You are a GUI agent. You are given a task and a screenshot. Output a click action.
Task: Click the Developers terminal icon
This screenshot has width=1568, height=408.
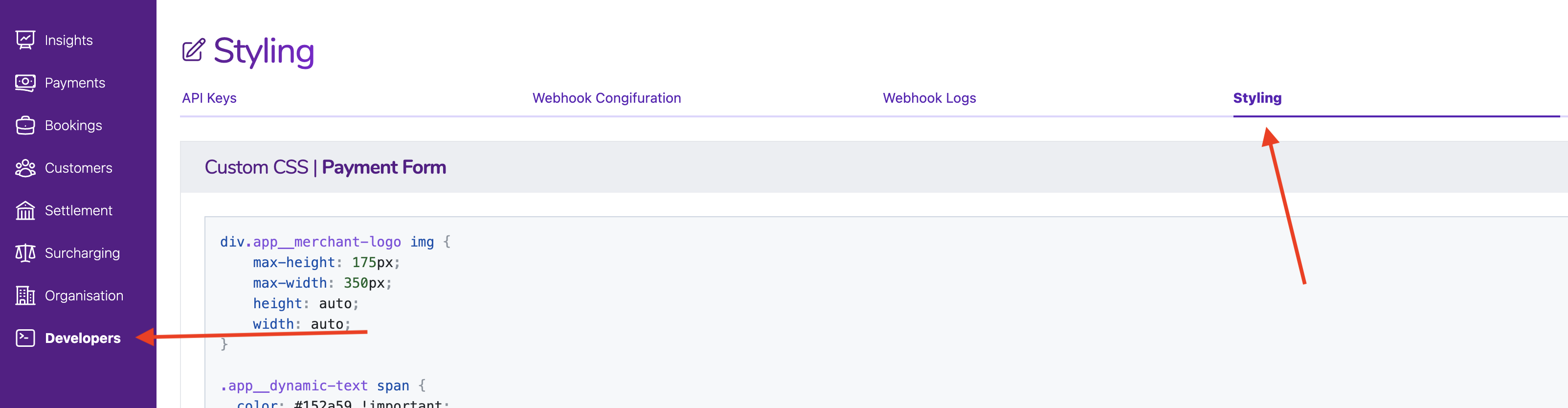pyautogui.click(x=25, y=338)
